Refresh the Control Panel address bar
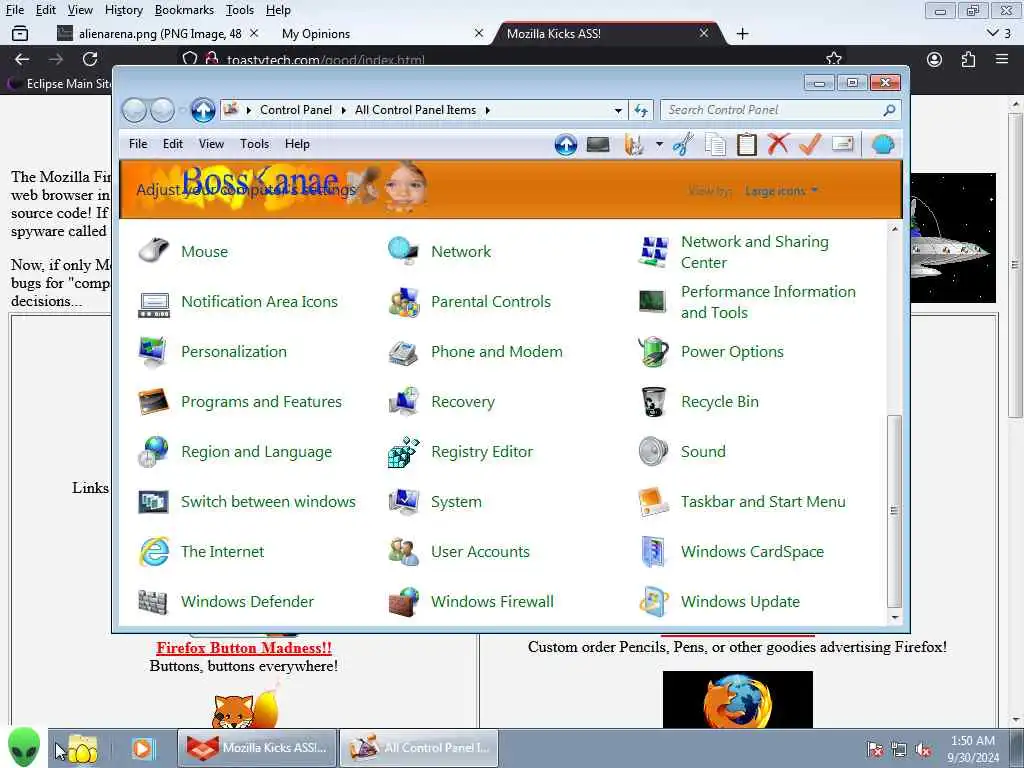Screen dimensions: 1024x768 click(641, 110)
